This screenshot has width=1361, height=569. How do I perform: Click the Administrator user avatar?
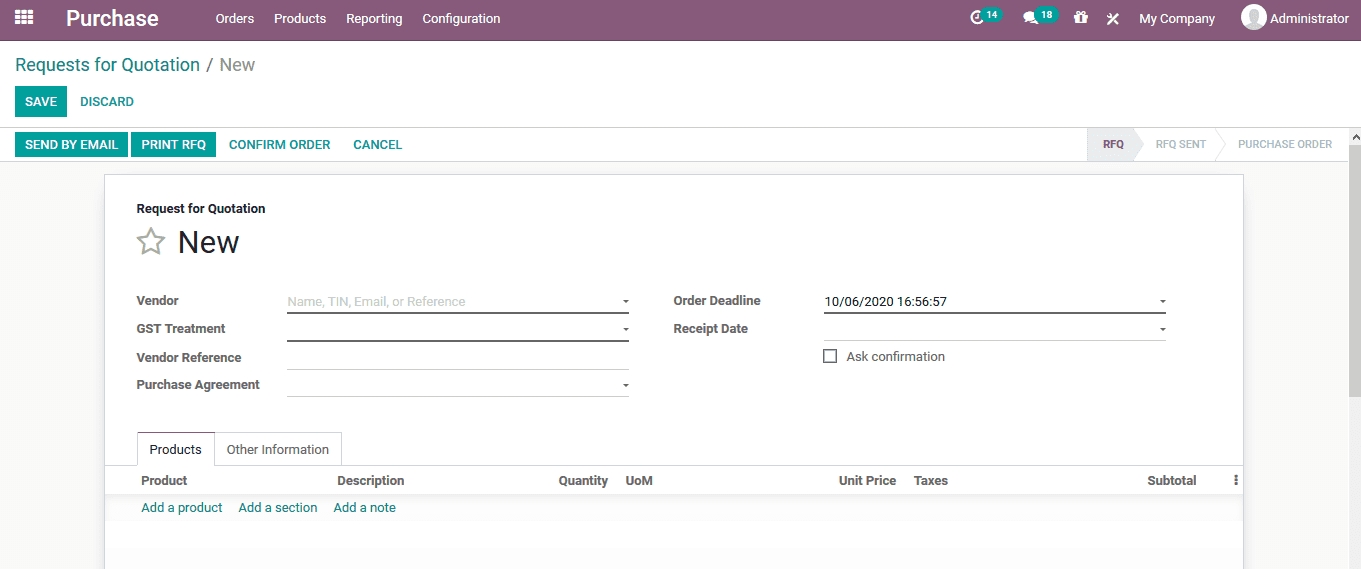click(x=1253, y=18)
